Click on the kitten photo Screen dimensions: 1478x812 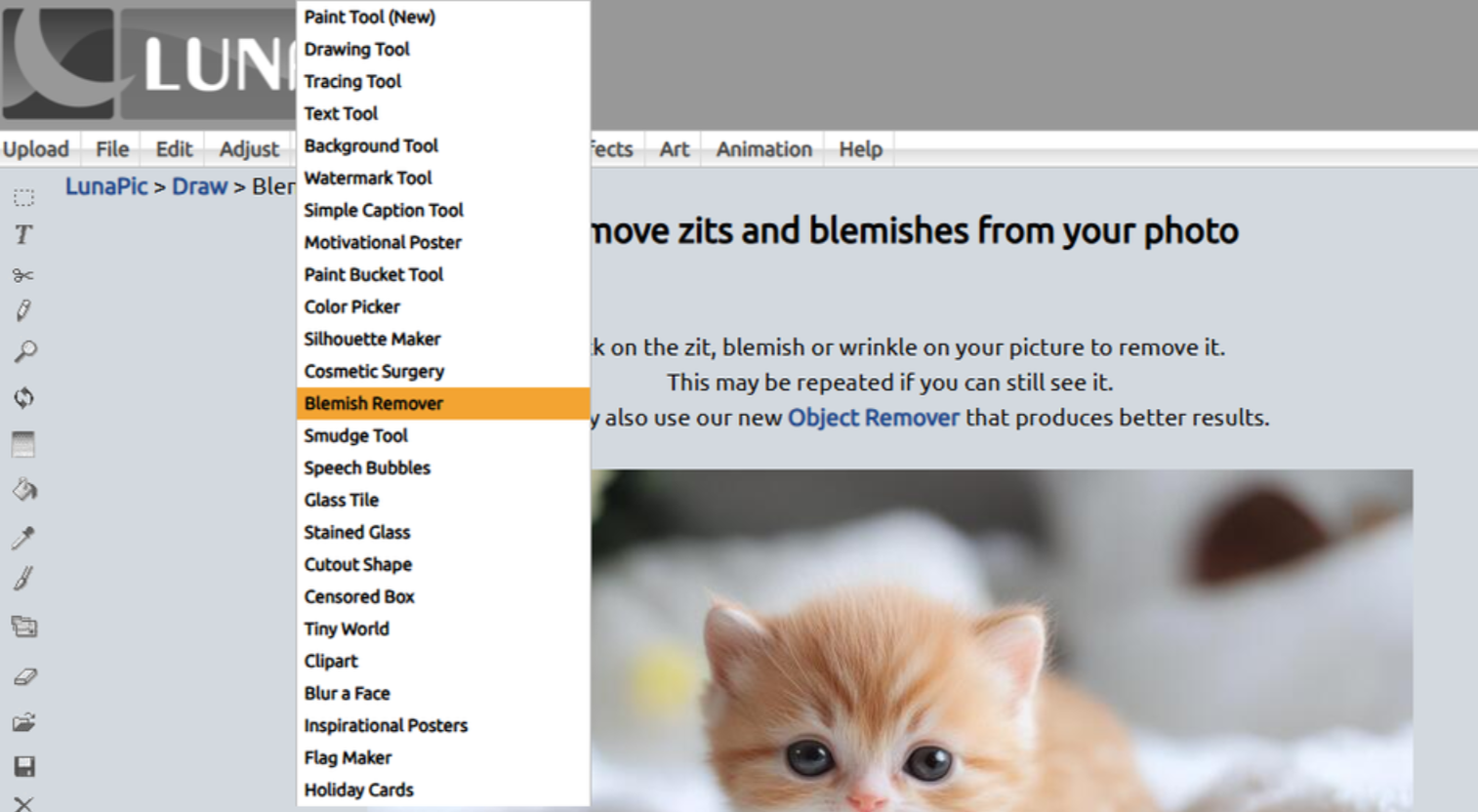[1001, 641]
